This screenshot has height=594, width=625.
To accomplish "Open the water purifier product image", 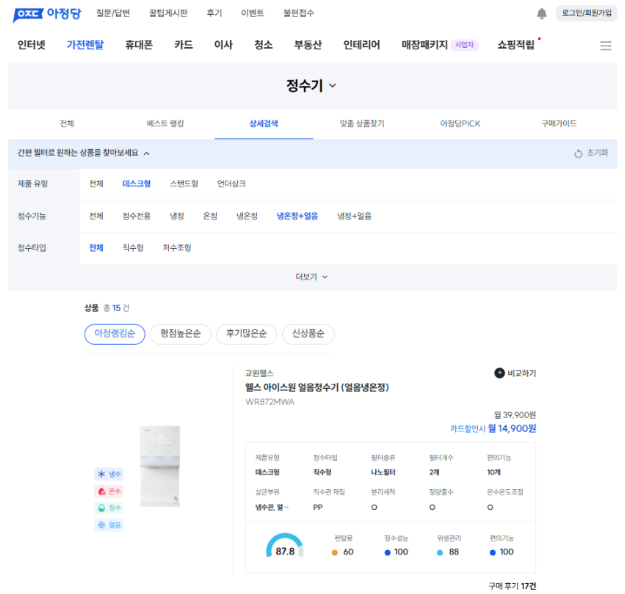I will pos(162,465).
